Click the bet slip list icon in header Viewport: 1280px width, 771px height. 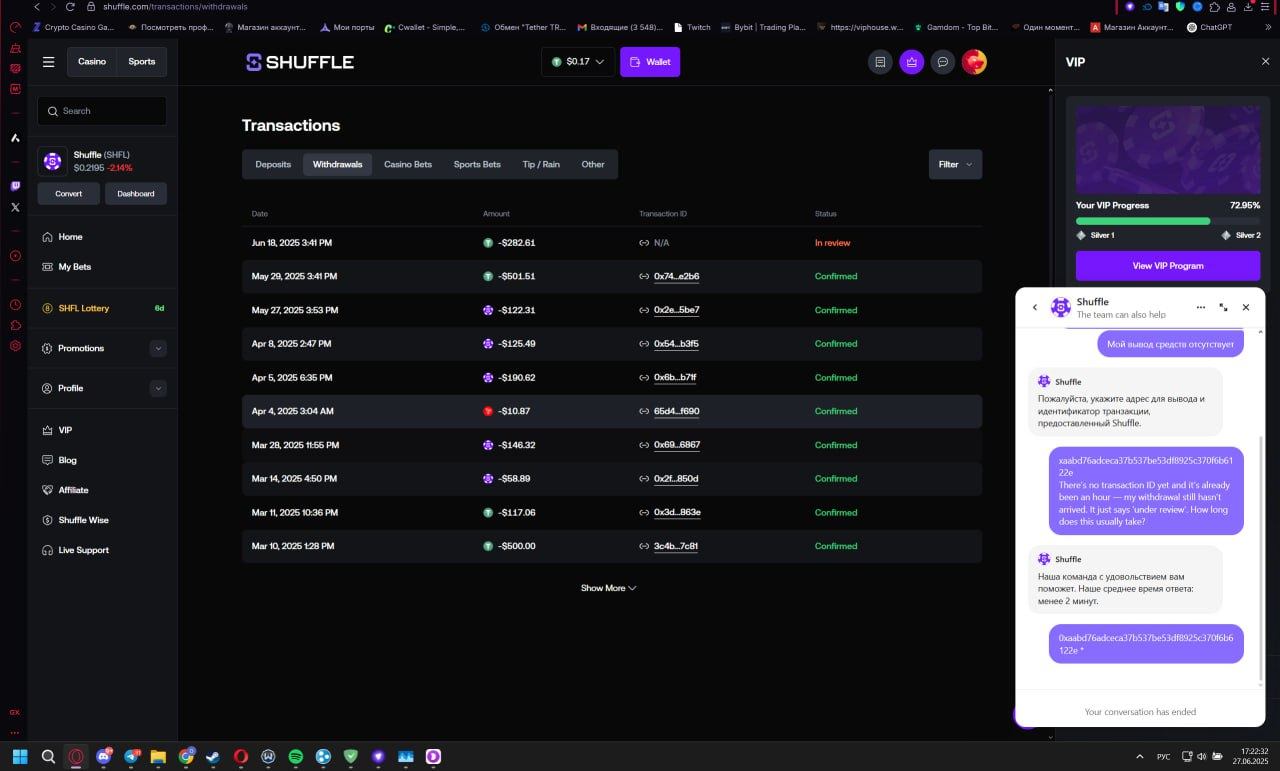pos(880,62)
